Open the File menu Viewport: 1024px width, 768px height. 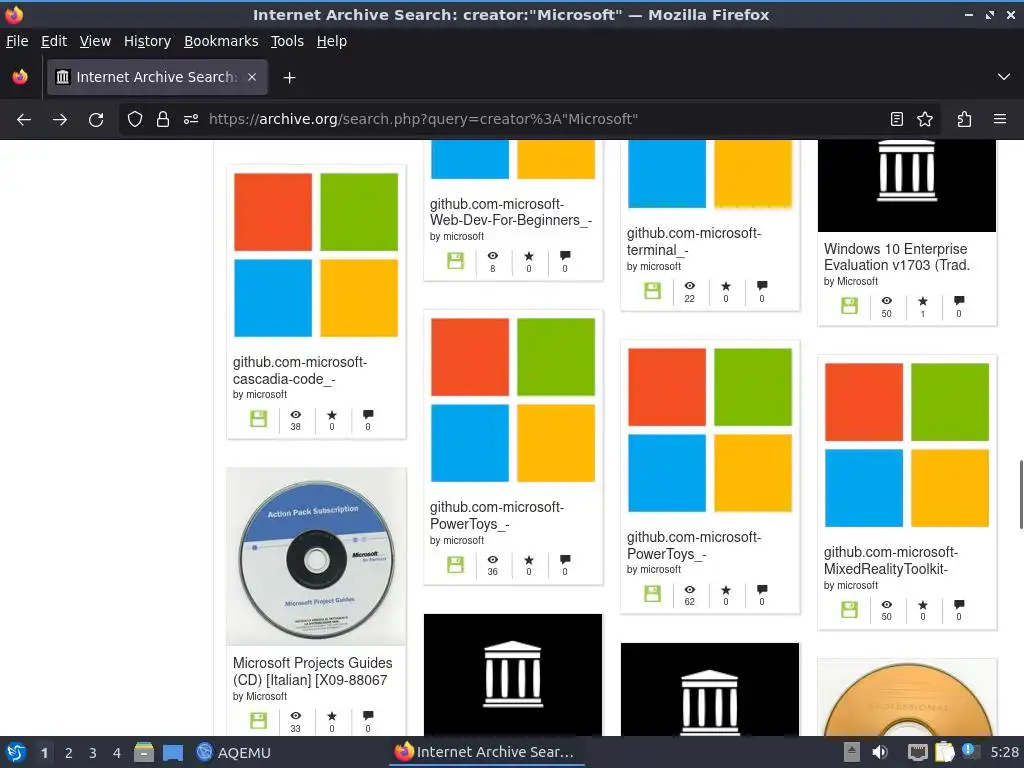pos(17,41)
